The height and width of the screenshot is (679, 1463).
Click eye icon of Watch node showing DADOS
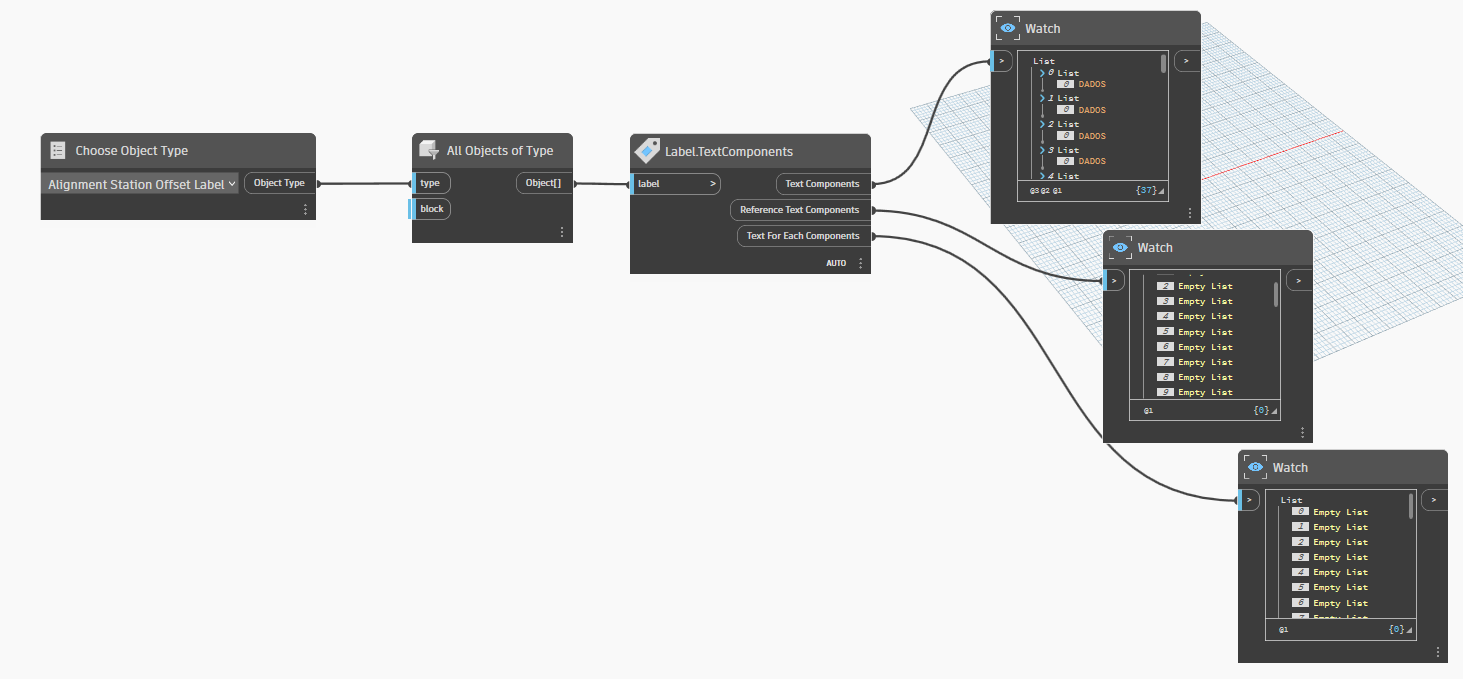[x=1007, y=28]
